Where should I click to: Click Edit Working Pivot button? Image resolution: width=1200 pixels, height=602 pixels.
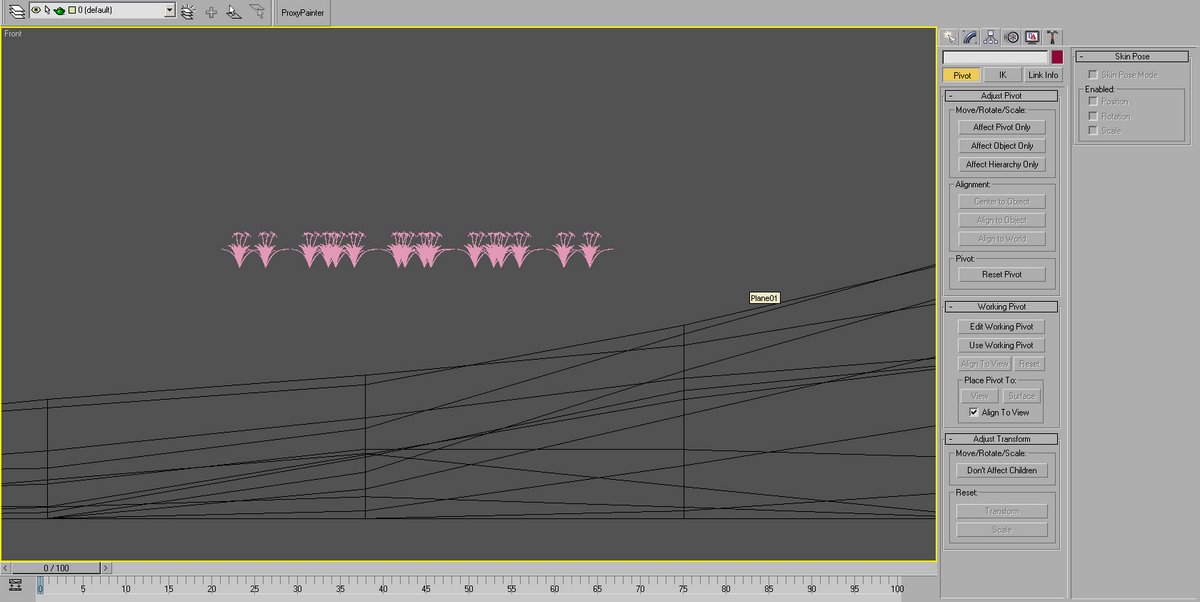[x=1002, y=327]
